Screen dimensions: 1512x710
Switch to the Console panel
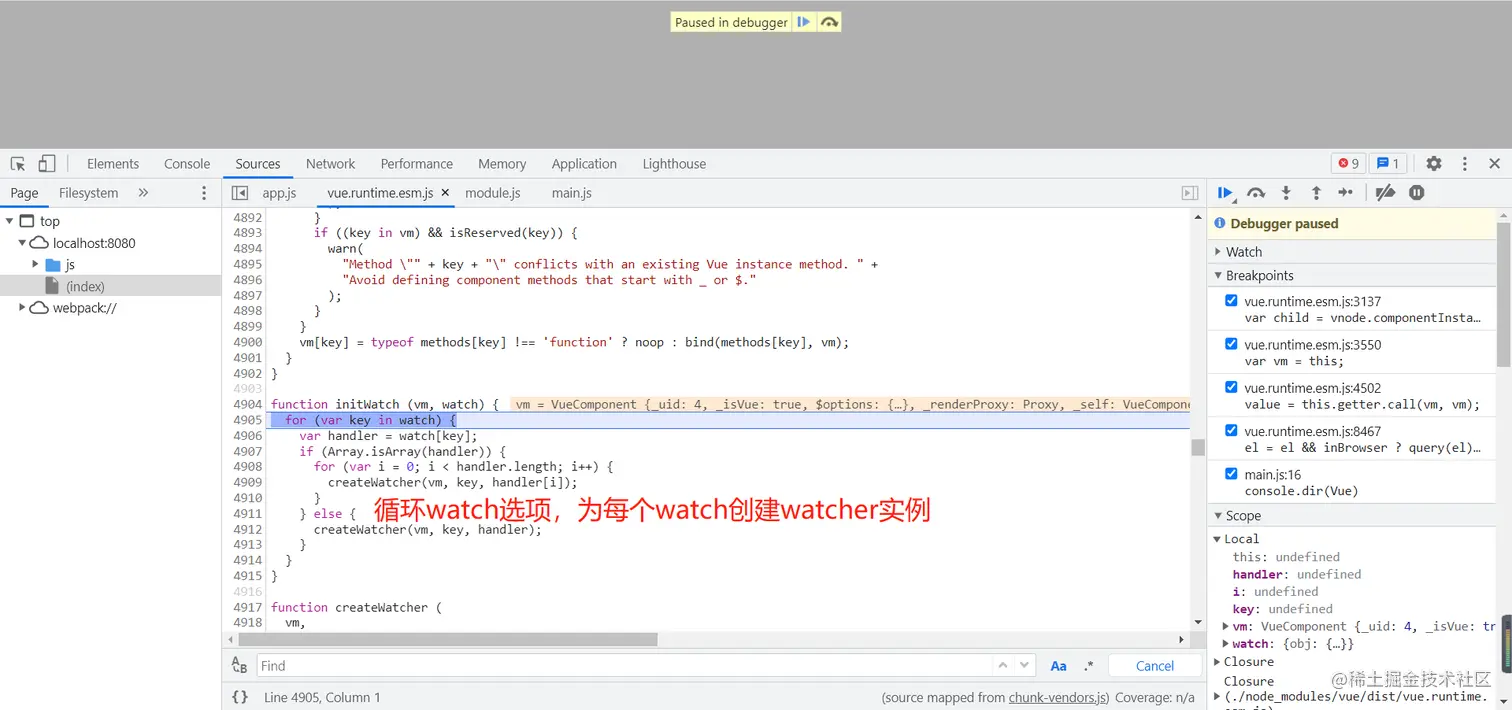point(187,164)
